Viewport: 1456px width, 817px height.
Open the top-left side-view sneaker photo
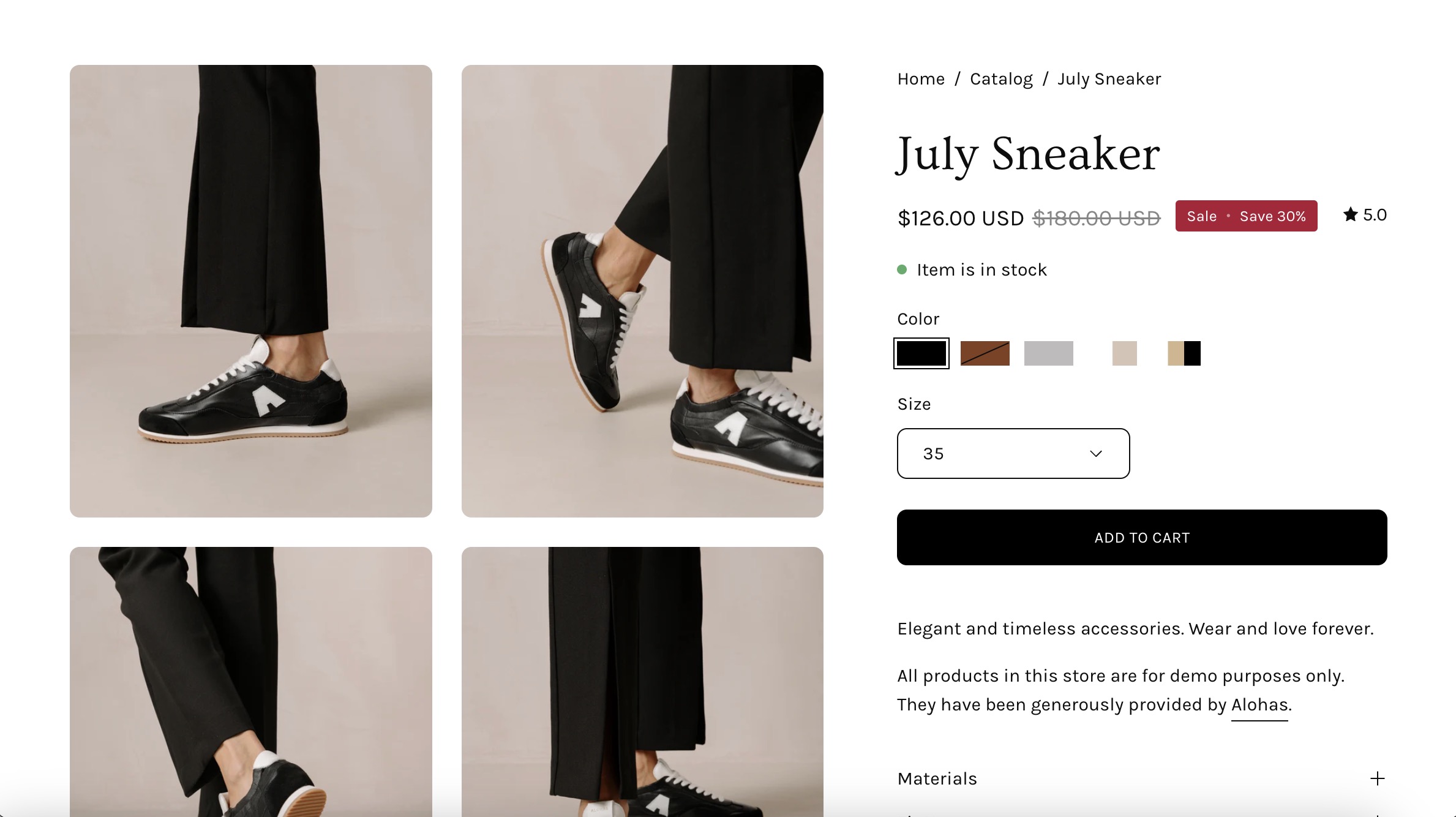(251, 291)
